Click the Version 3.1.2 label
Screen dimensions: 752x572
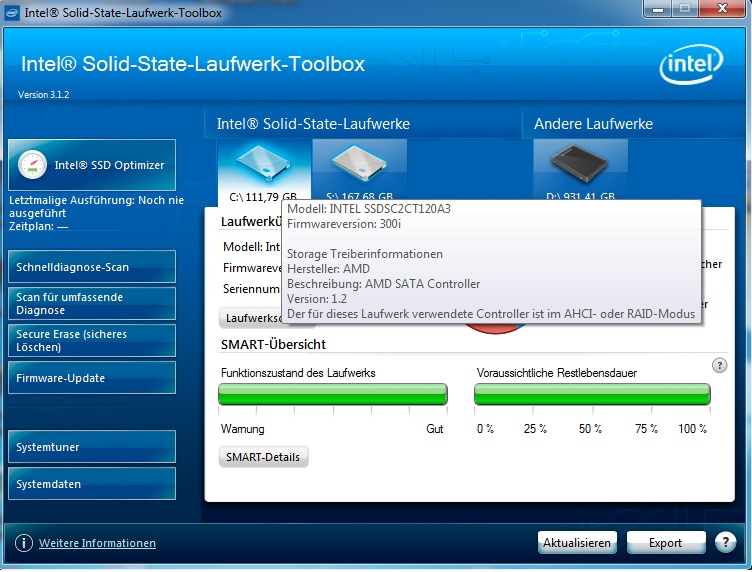coord(44,94)
